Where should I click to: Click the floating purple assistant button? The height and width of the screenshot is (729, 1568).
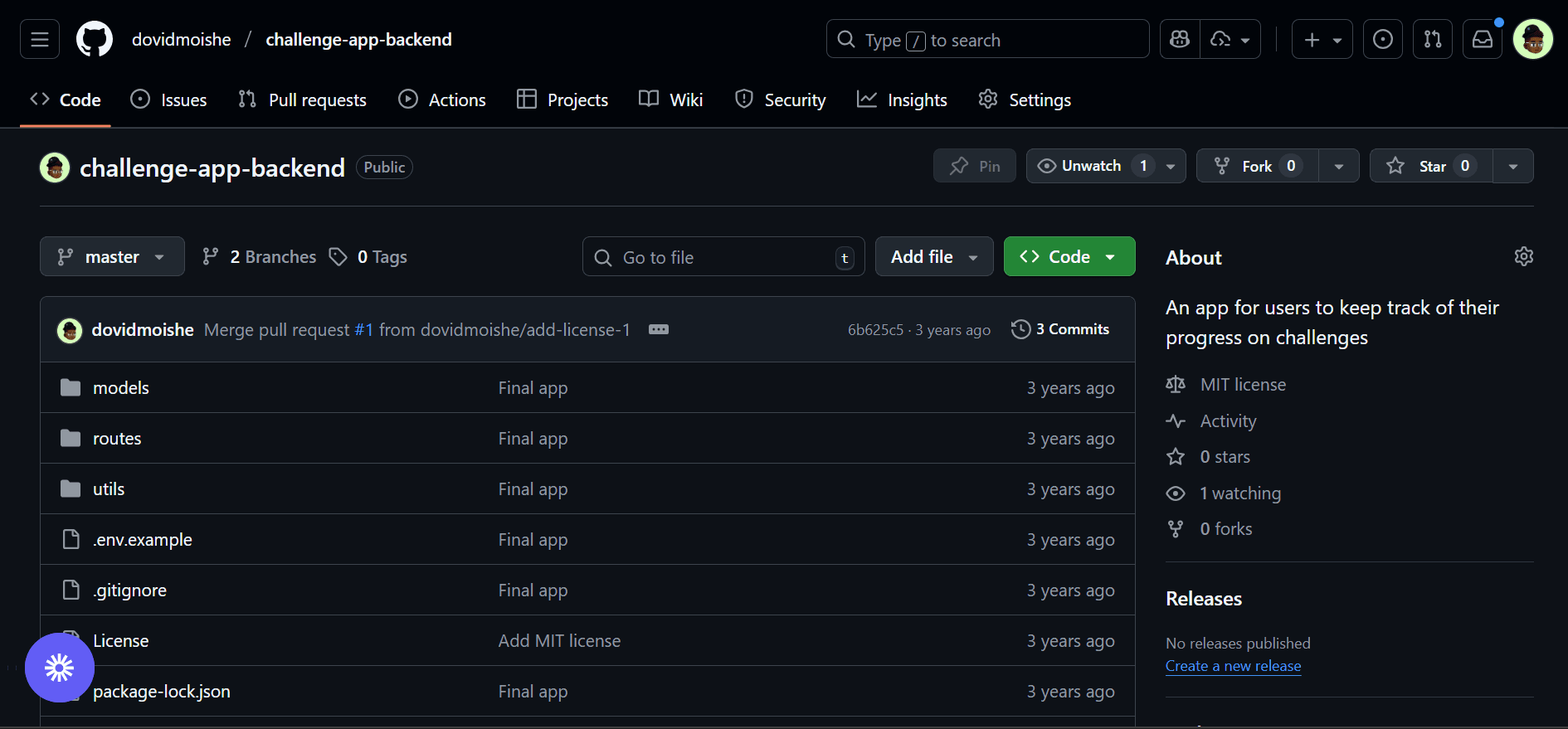(x=60, y=668)
